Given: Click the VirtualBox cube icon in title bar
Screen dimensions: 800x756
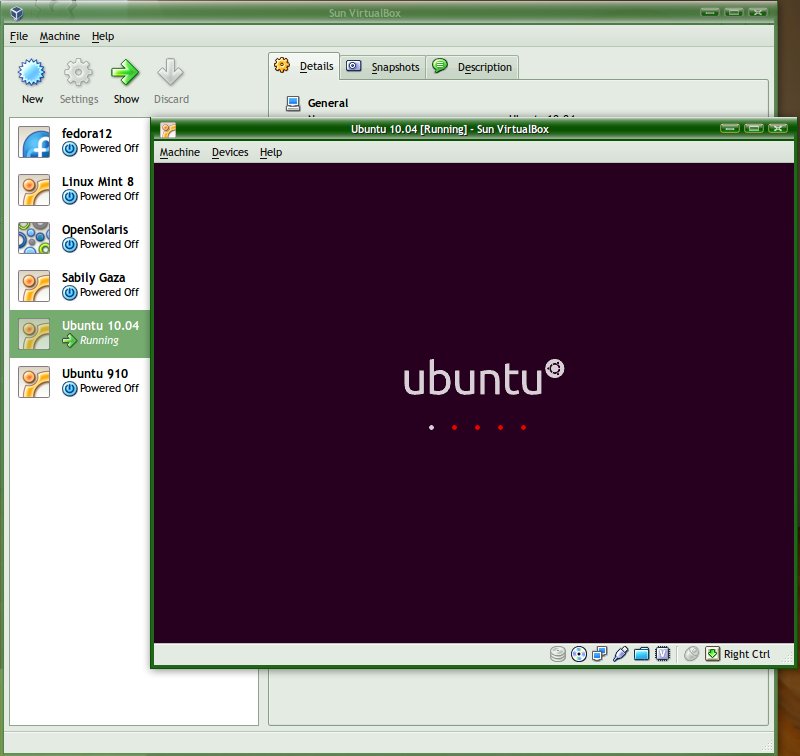Looking at the screenshot, I should (17, 13).
